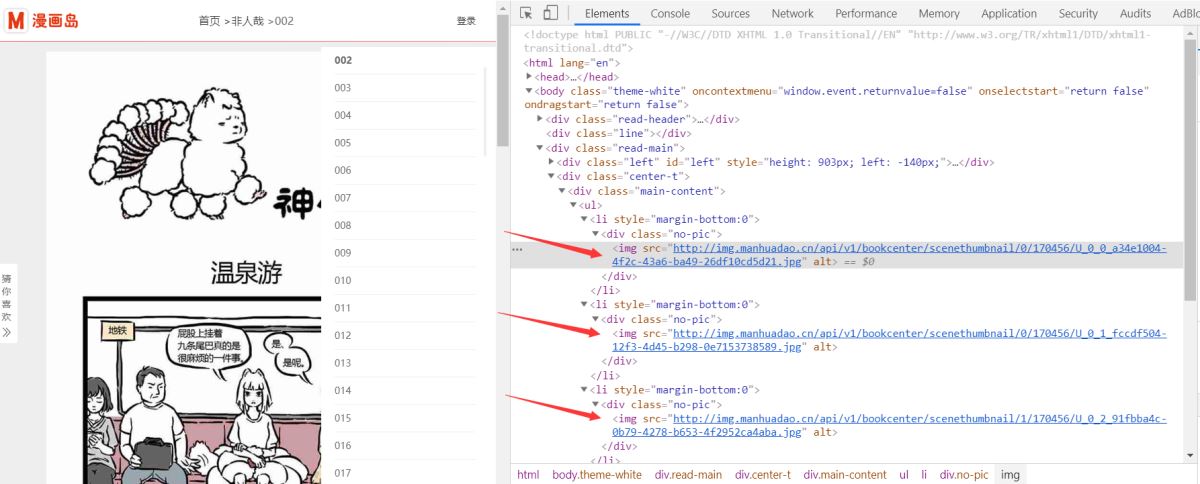This screenshot has width=1200, height=484.
Task: Click div.no-pic in the breadcrumb bar
Action: pos(963,475)
